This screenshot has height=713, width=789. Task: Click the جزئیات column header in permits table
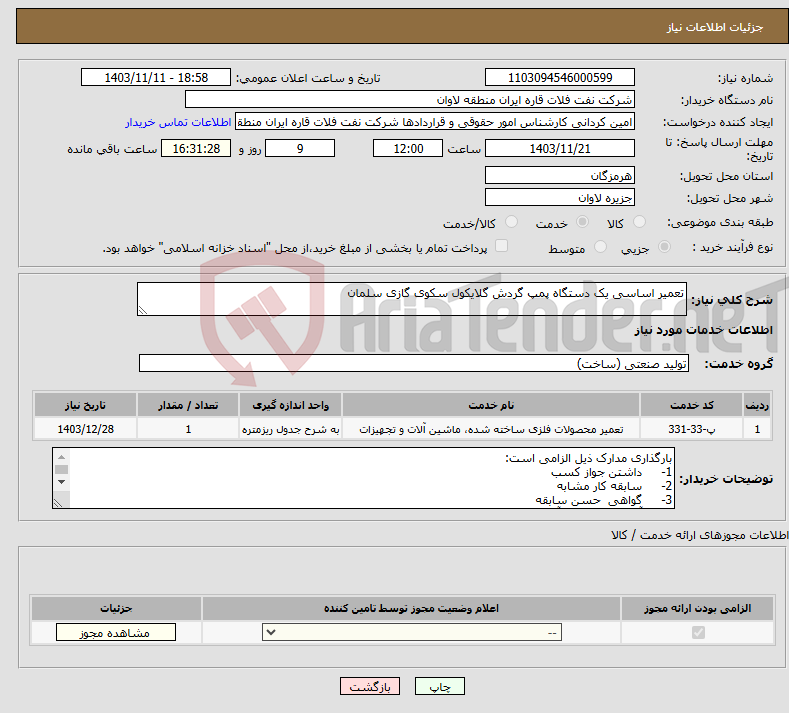click(116, 608)
